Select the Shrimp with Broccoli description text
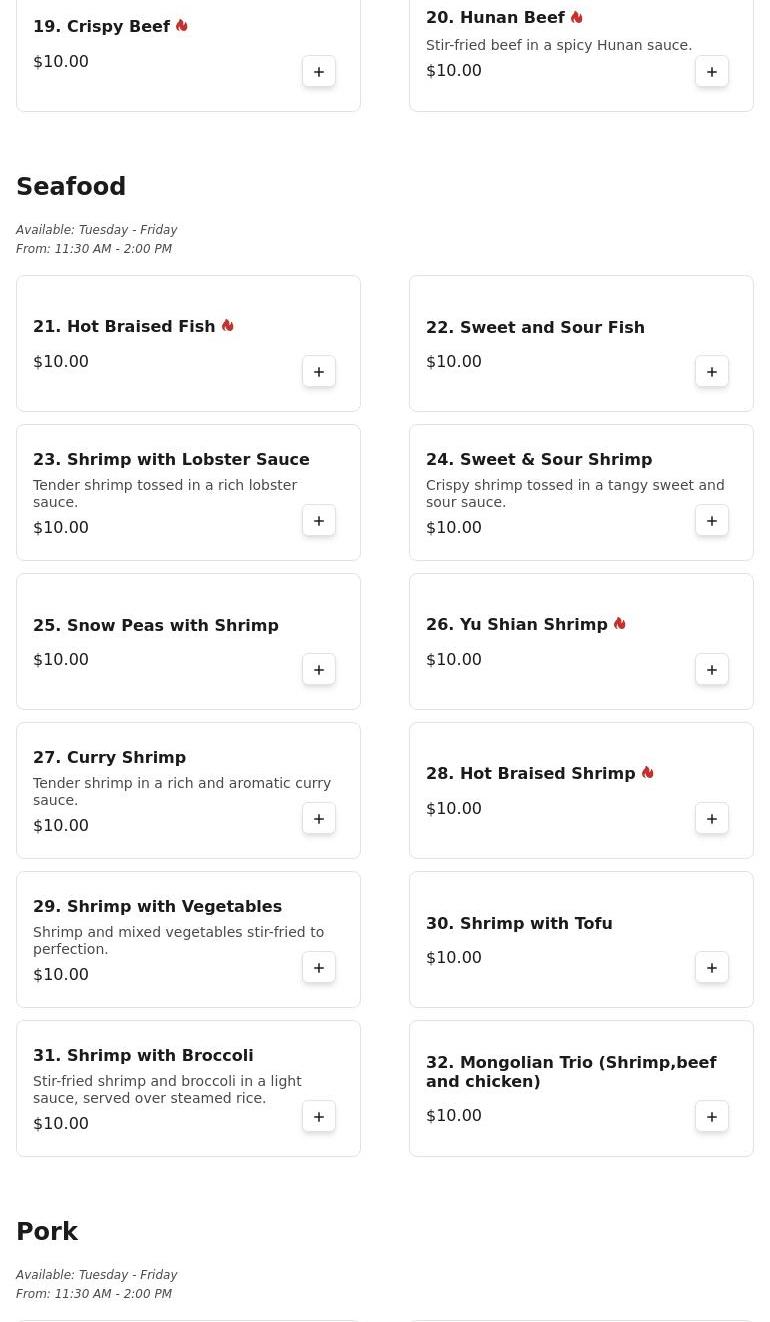 (167, 1089)
